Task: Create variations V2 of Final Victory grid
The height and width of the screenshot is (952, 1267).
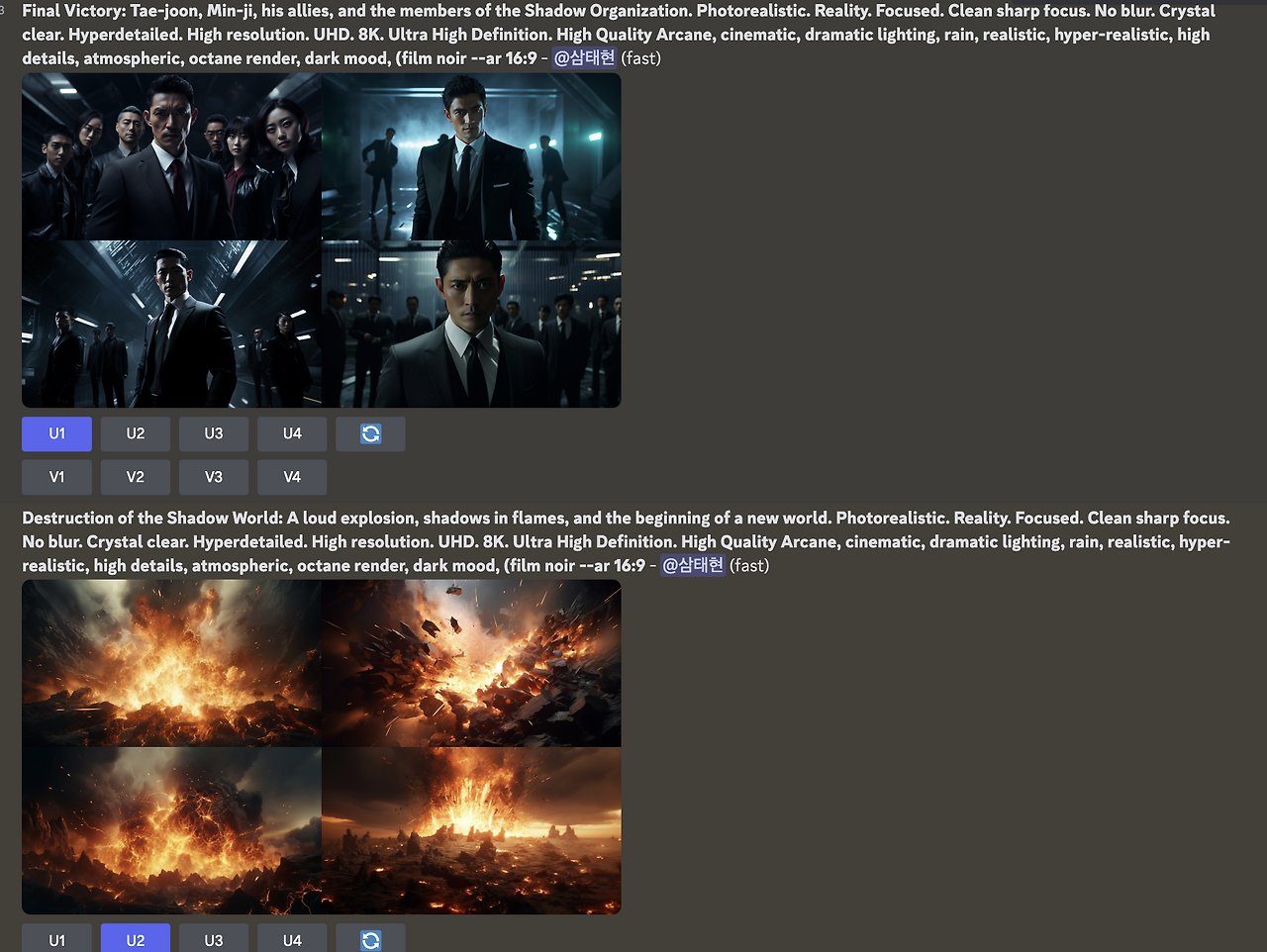Action: coord(136,477)
